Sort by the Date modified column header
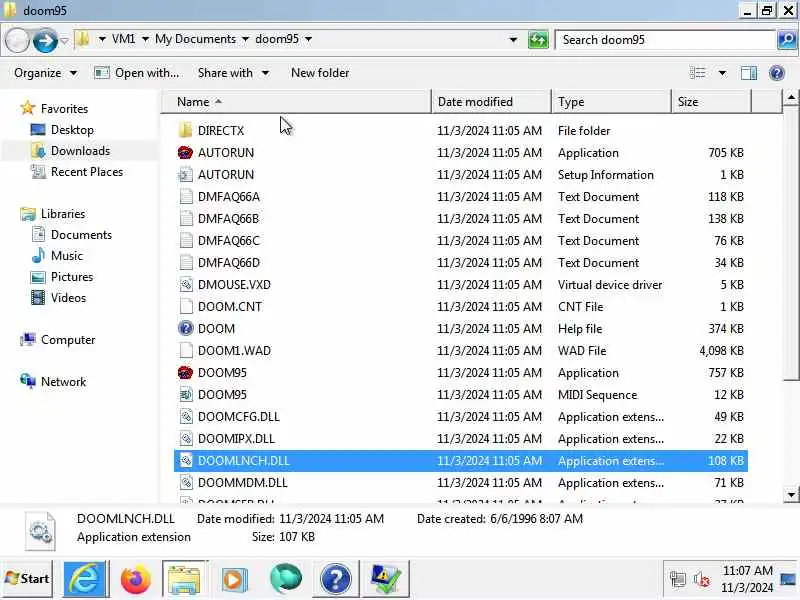Viewport: 800px width, 600px height. coord(492,102)
